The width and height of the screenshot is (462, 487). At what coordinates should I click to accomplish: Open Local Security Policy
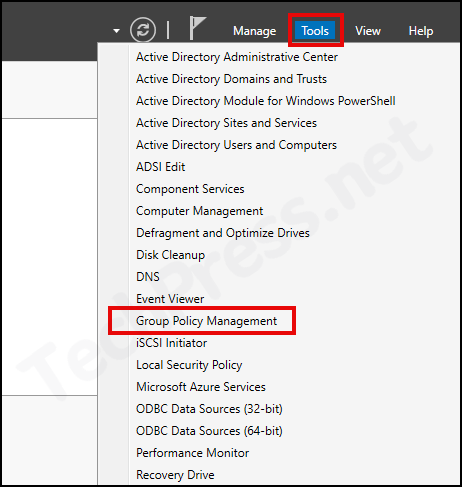click(x=189, y=365)
